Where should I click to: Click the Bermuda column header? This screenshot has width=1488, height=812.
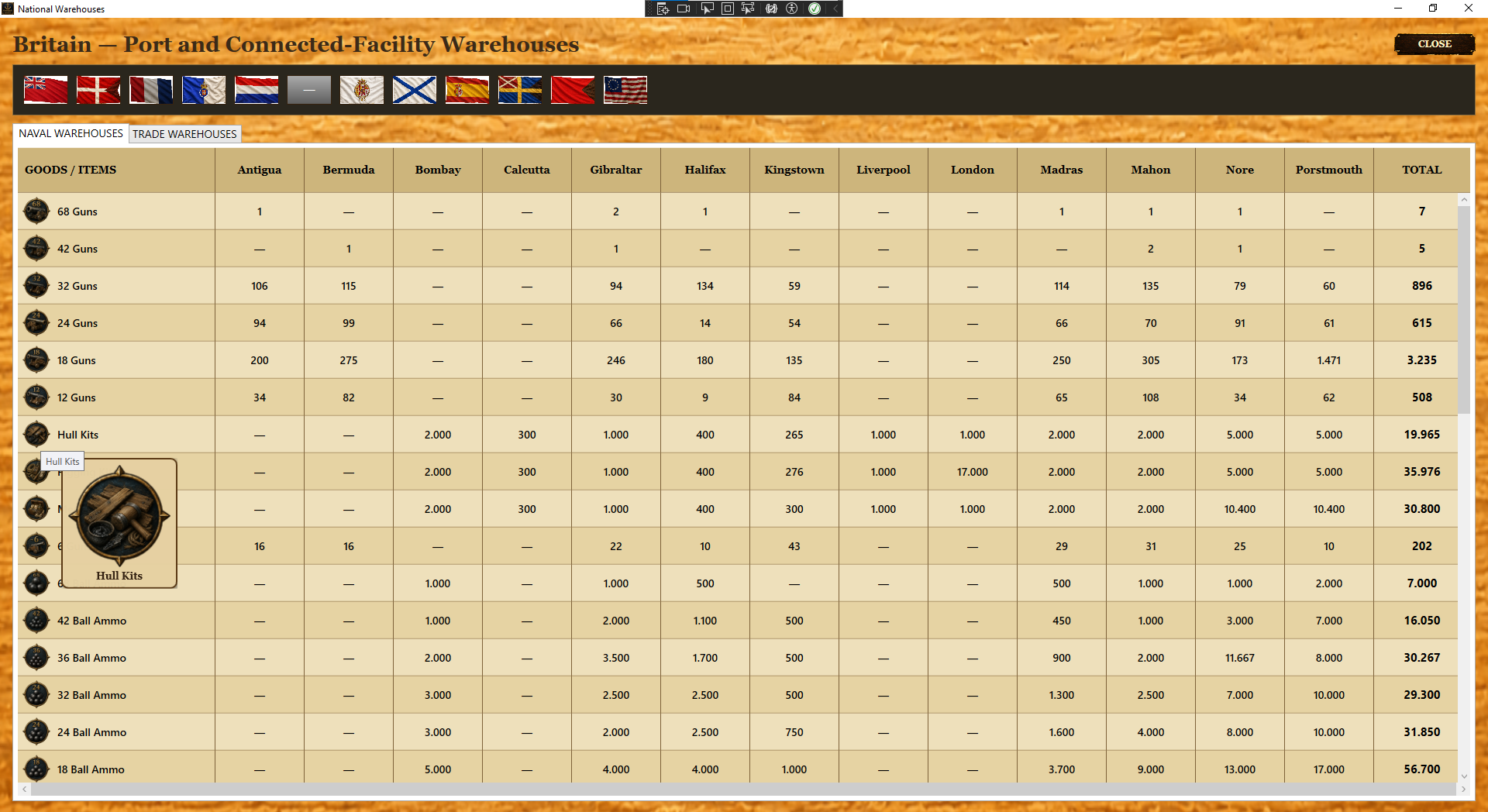(349, 170)
